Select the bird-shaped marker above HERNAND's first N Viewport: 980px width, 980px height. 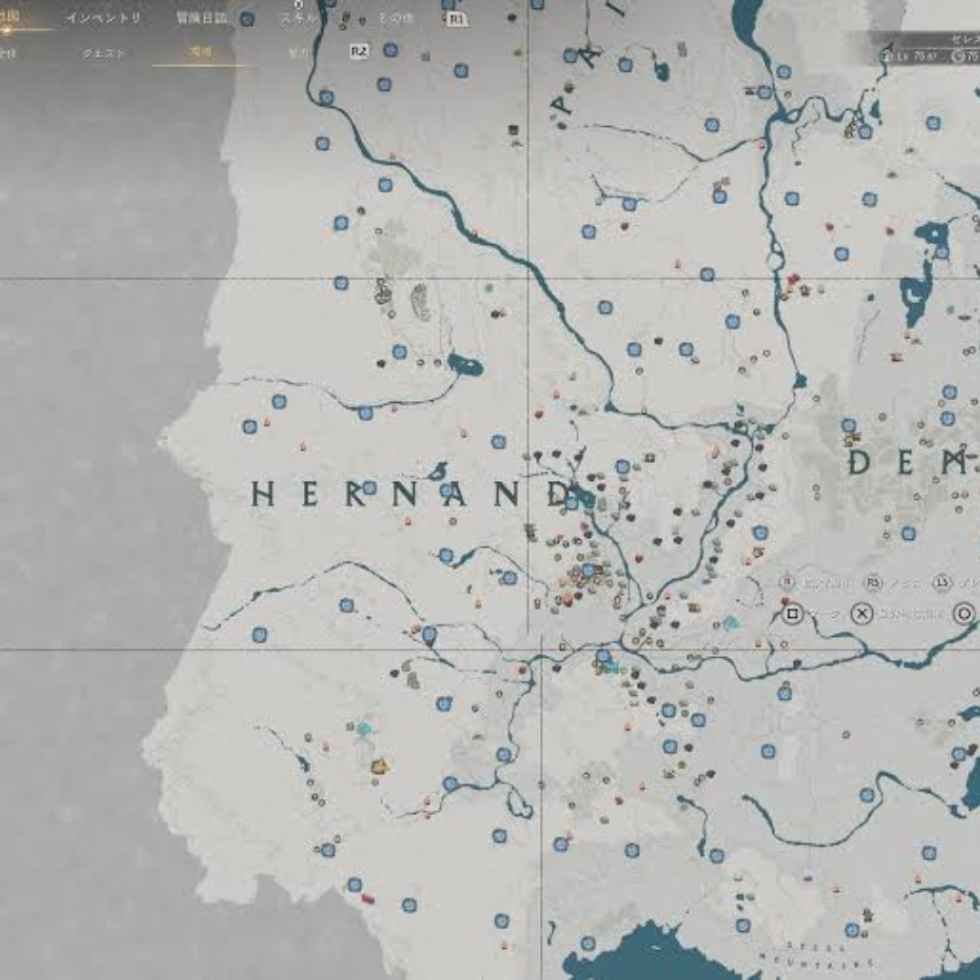tap(439, 470)
